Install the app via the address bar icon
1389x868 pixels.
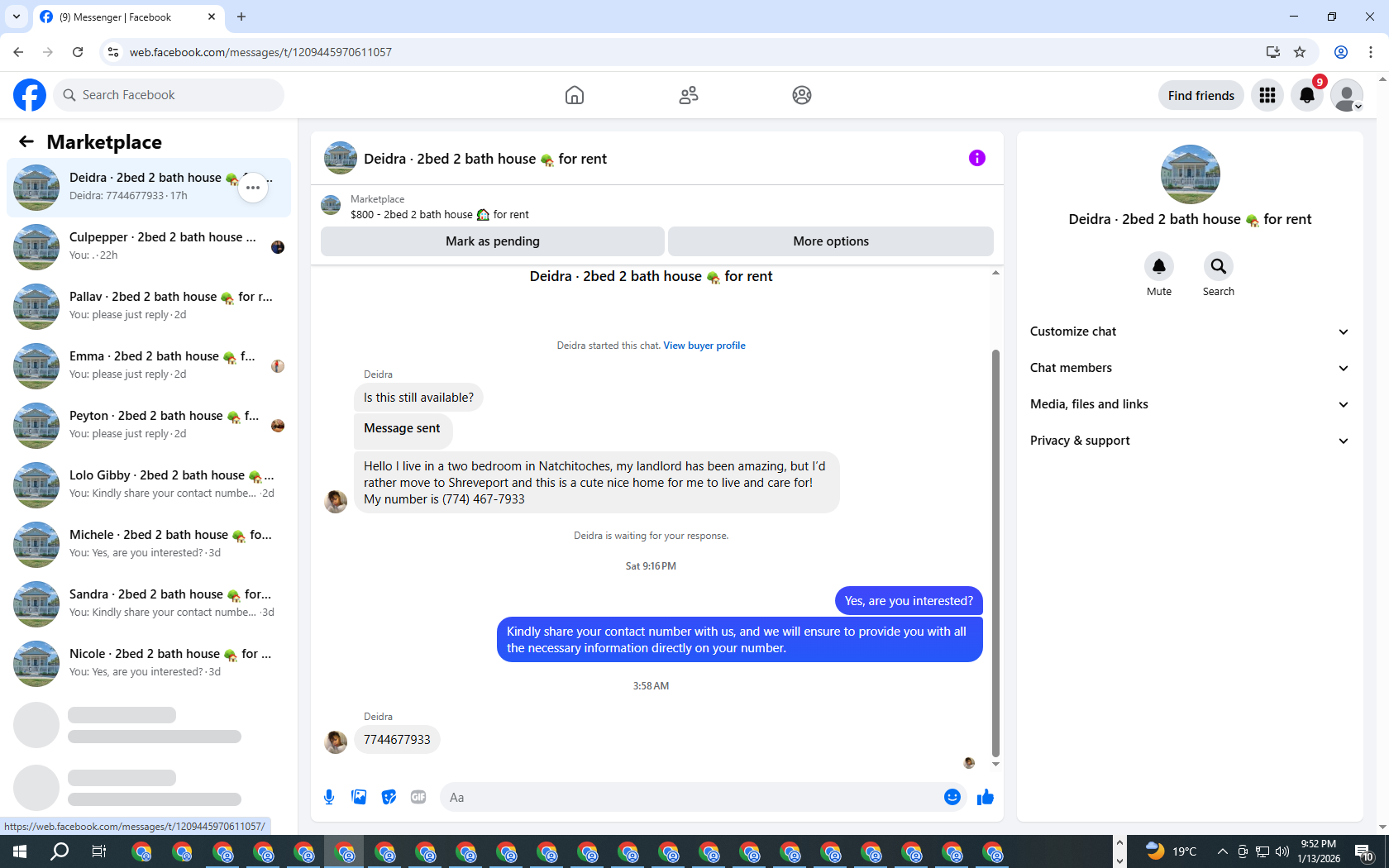pyautogui.click(x=1273, y=52)
